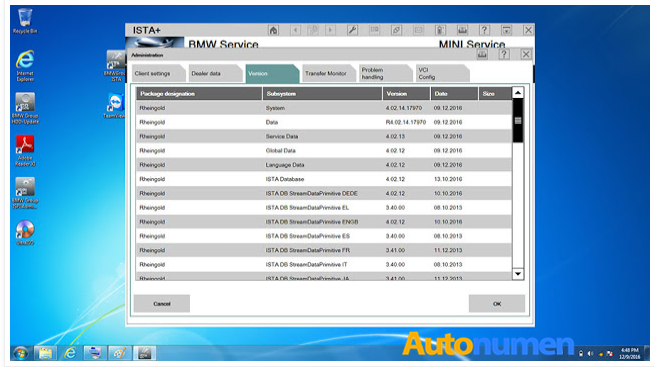Image resolution: width=654 pixels, height=367 pixels.
Task: Open the disc icon desktop shortcut
Action: coord(25,233)
